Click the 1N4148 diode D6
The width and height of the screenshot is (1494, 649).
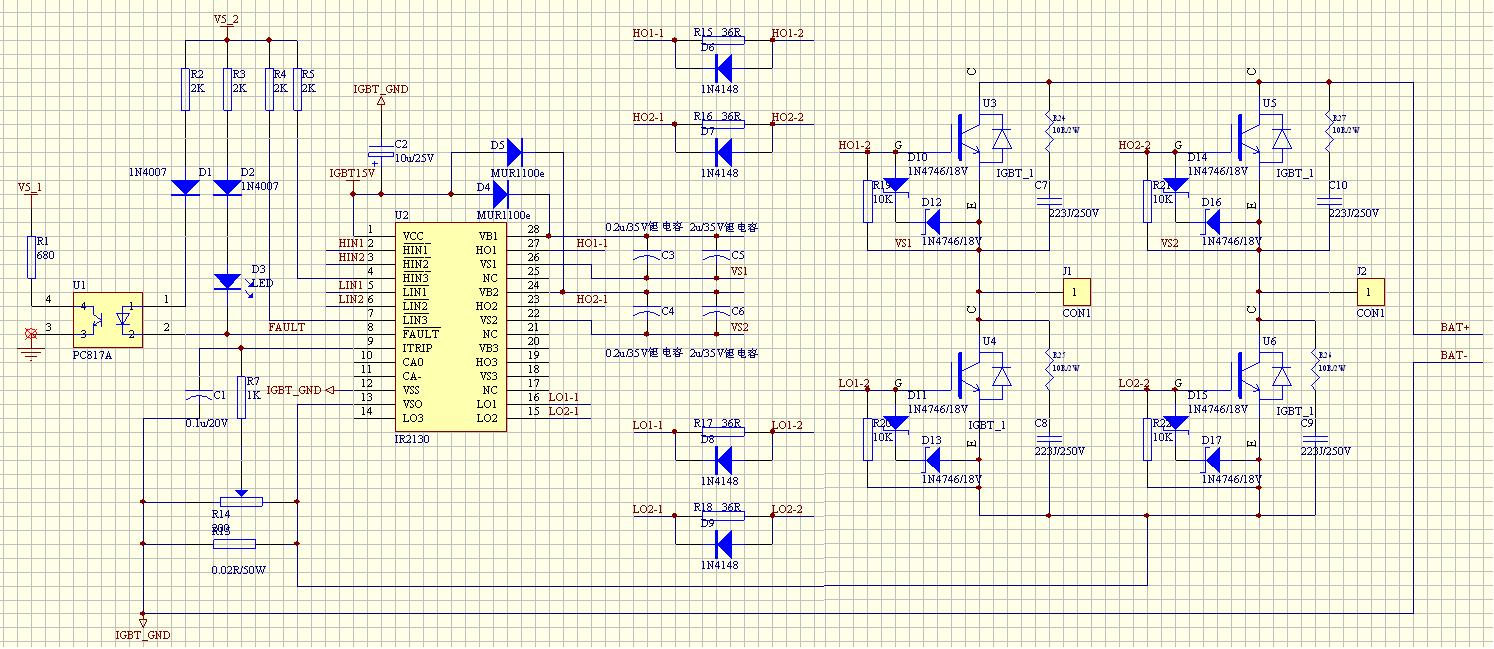[722, 67]
